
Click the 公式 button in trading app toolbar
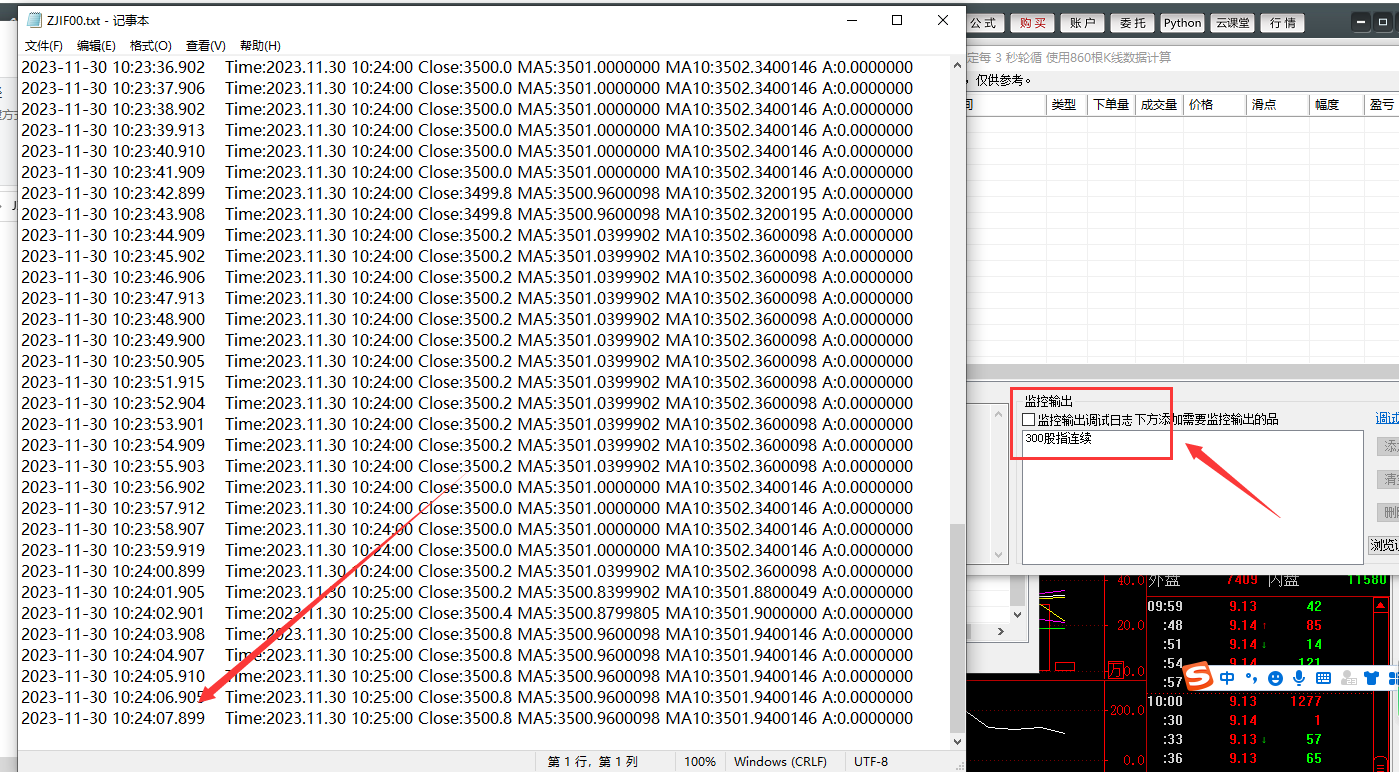click(983, 23)
